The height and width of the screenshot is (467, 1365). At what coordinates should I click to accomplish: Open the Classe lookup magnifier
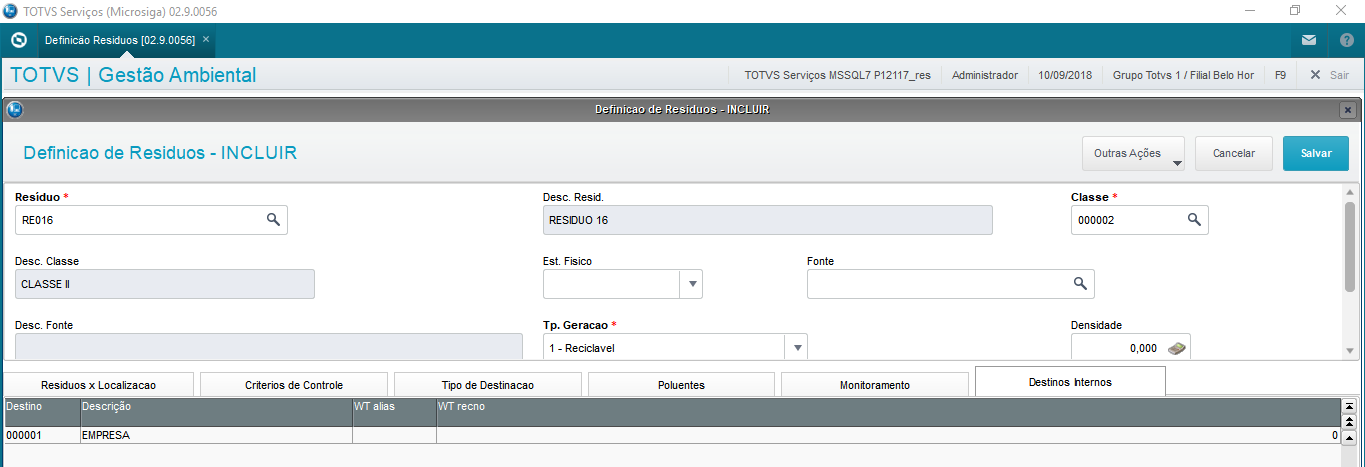tap(1193, 220)
